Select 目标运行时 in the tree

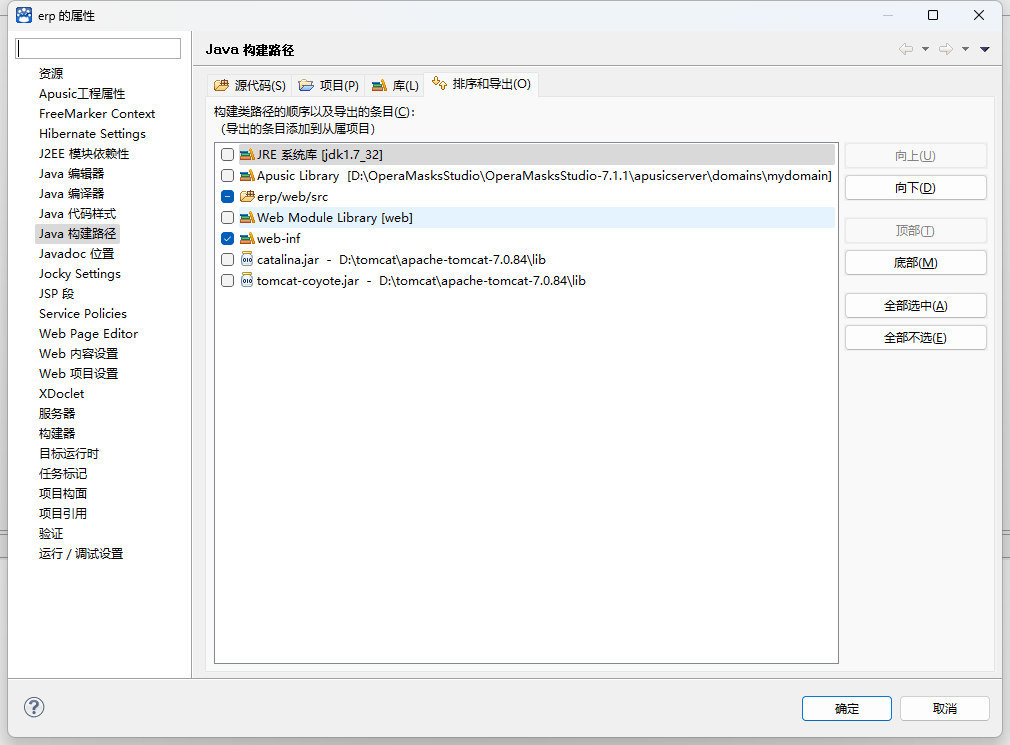[69, 453]
